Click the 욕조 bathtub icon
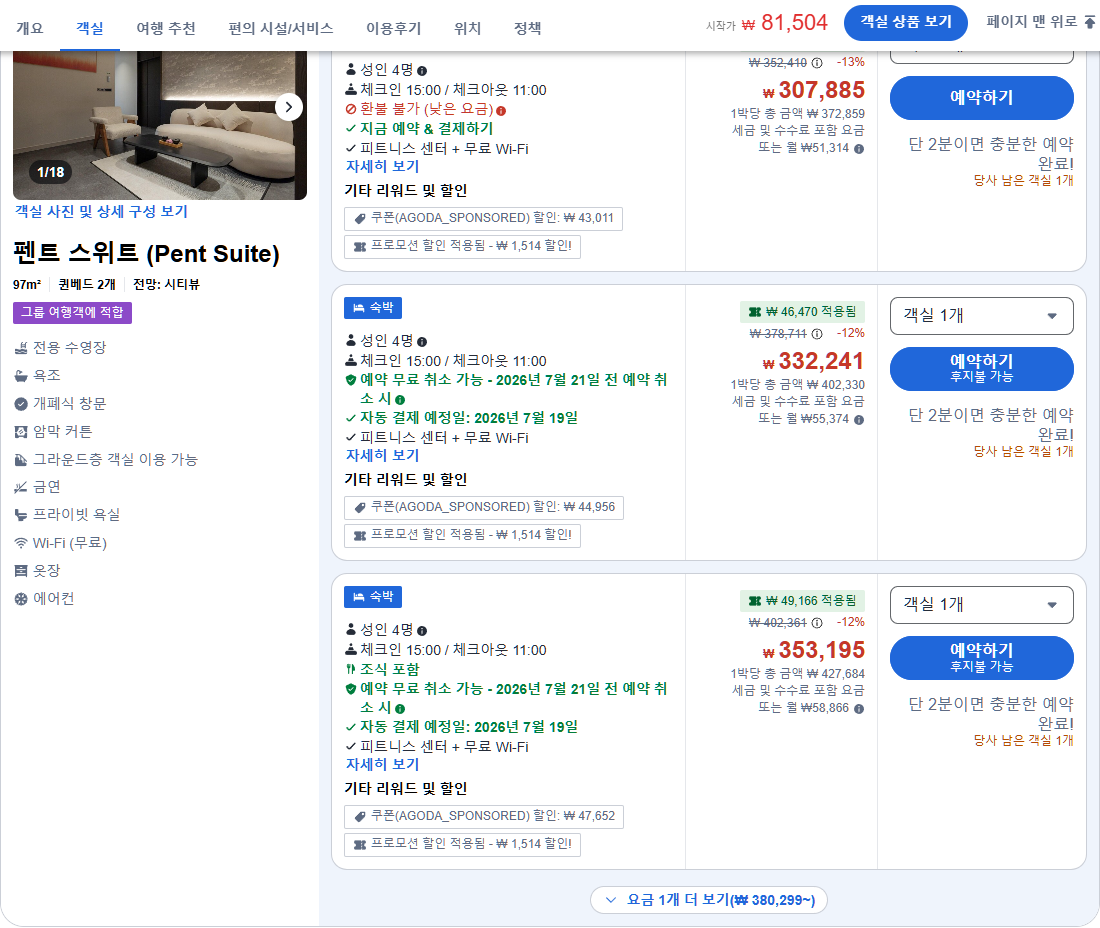This screenshot has width=1100, height=928. 21,376
